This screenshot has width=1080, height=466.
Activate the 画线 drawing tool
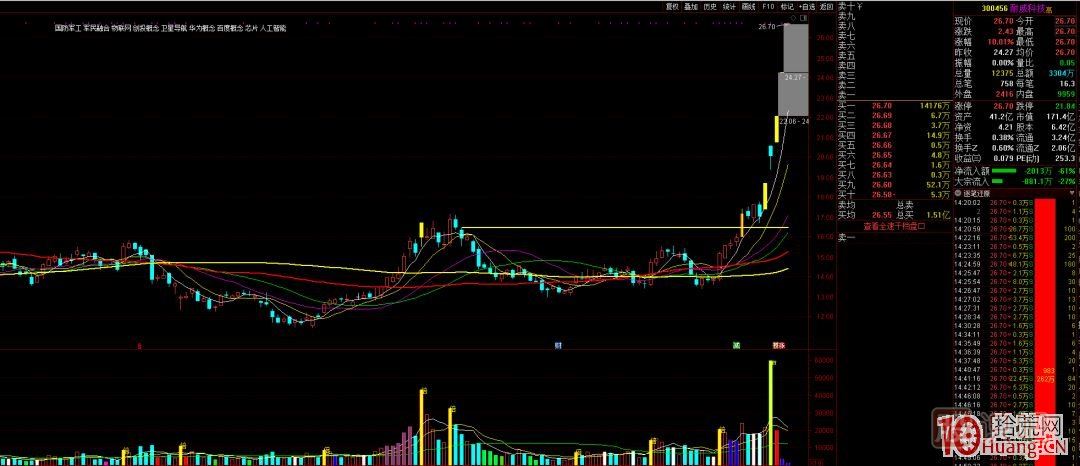749,6
